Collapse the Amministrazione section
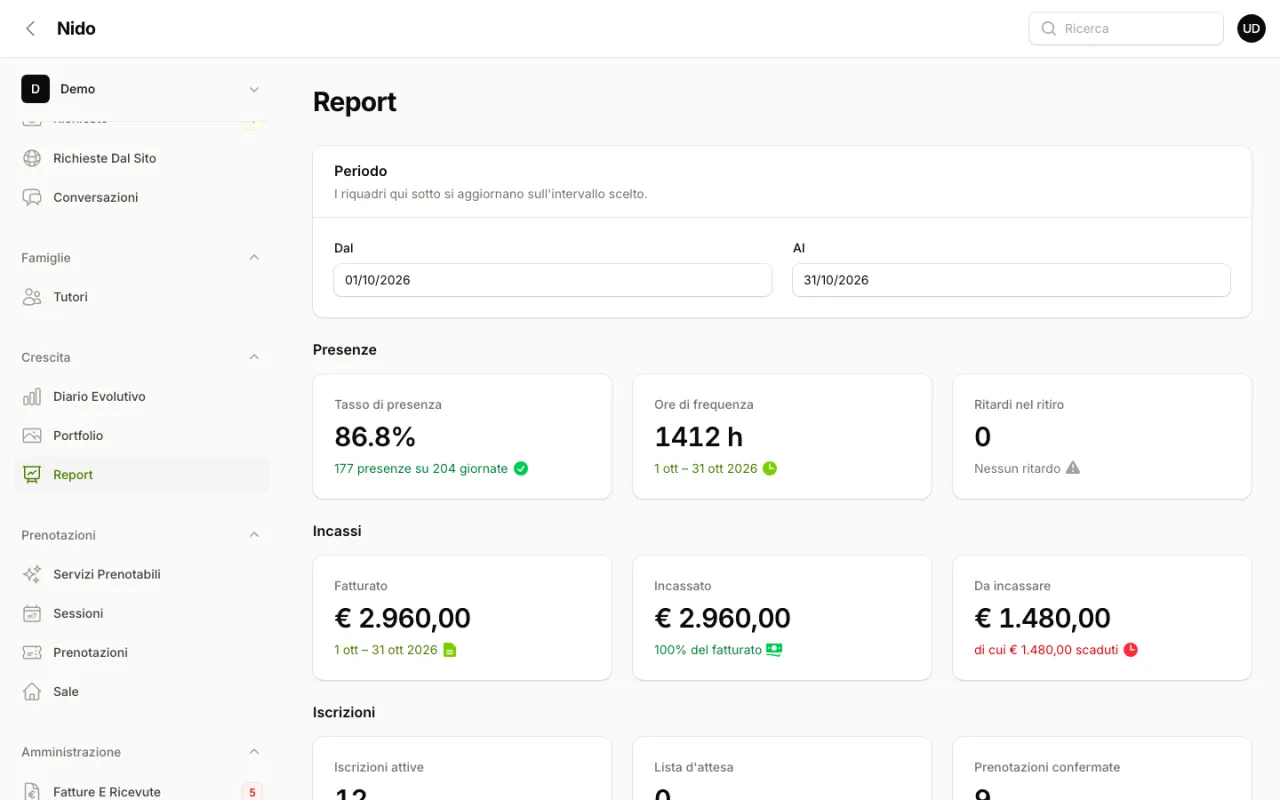The width and height of the screenshot is (1280, 800). 254,752
